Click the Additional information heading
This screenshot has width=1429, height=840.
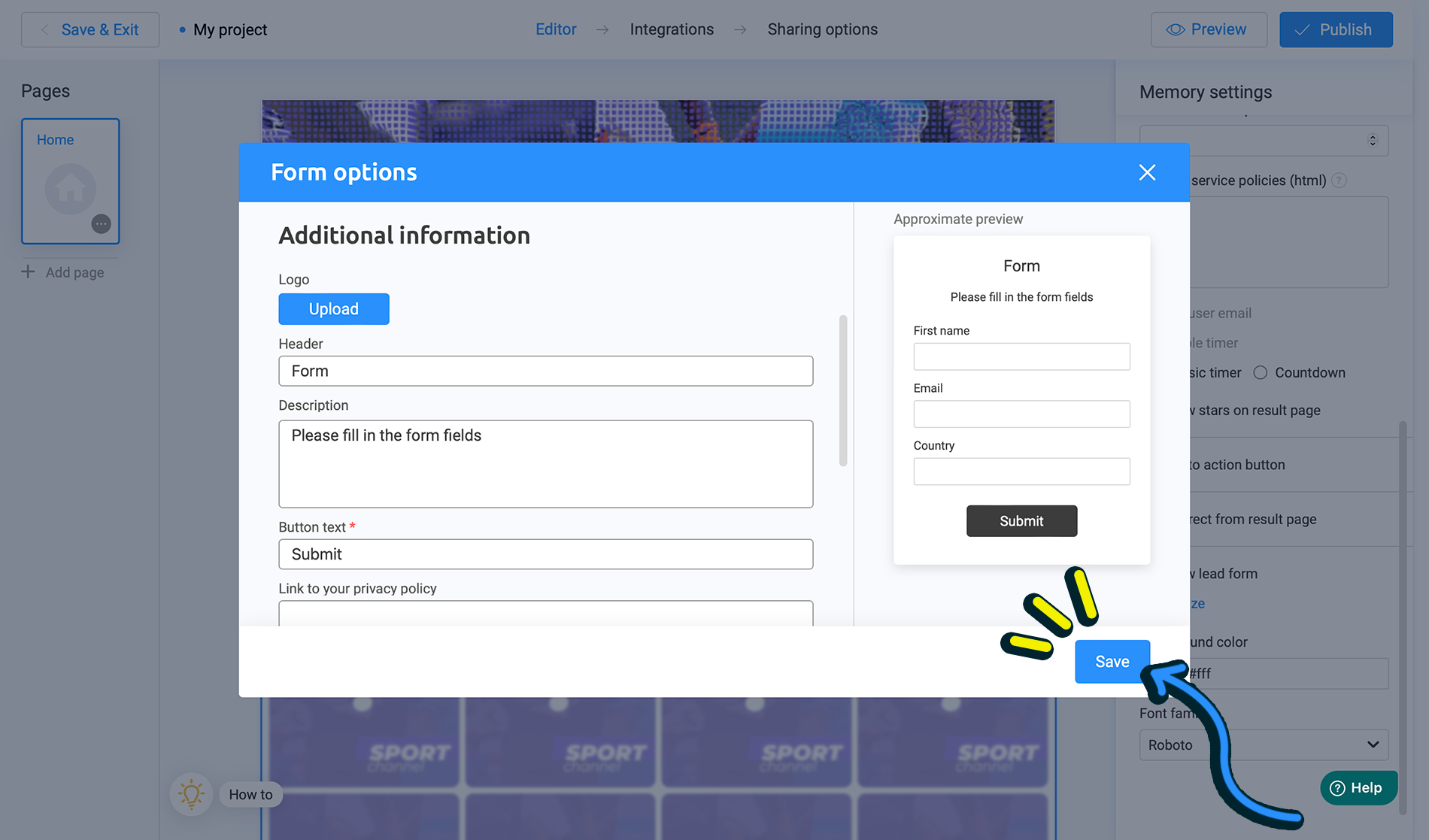coord(405,235)
